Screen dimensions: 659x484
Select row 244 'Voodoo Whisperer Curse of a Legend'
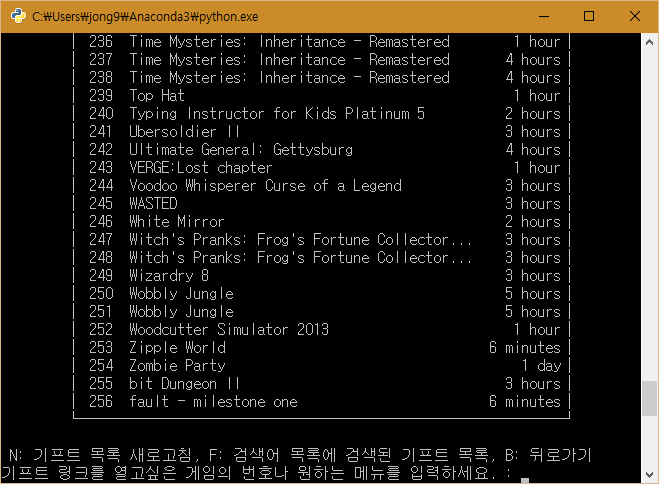(322, 186)
